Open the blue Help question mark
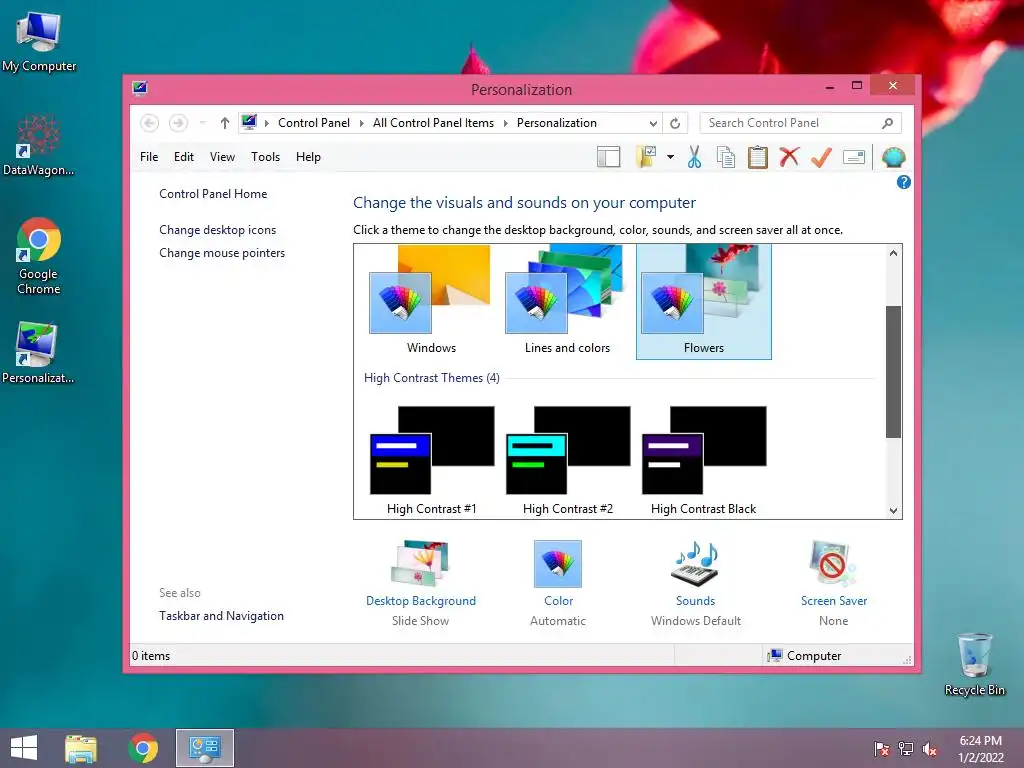Viewport: 1024px width, 768px height. click(x=903, y=182)
